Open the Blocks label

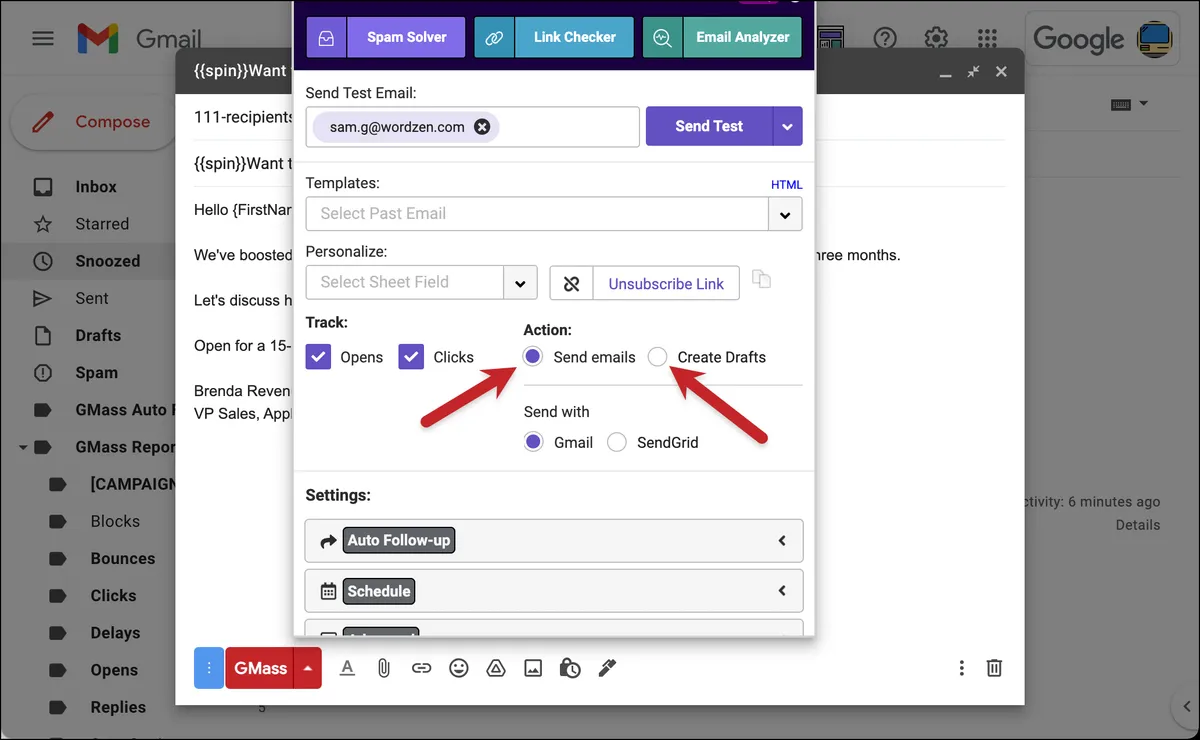tap(115, 521)
